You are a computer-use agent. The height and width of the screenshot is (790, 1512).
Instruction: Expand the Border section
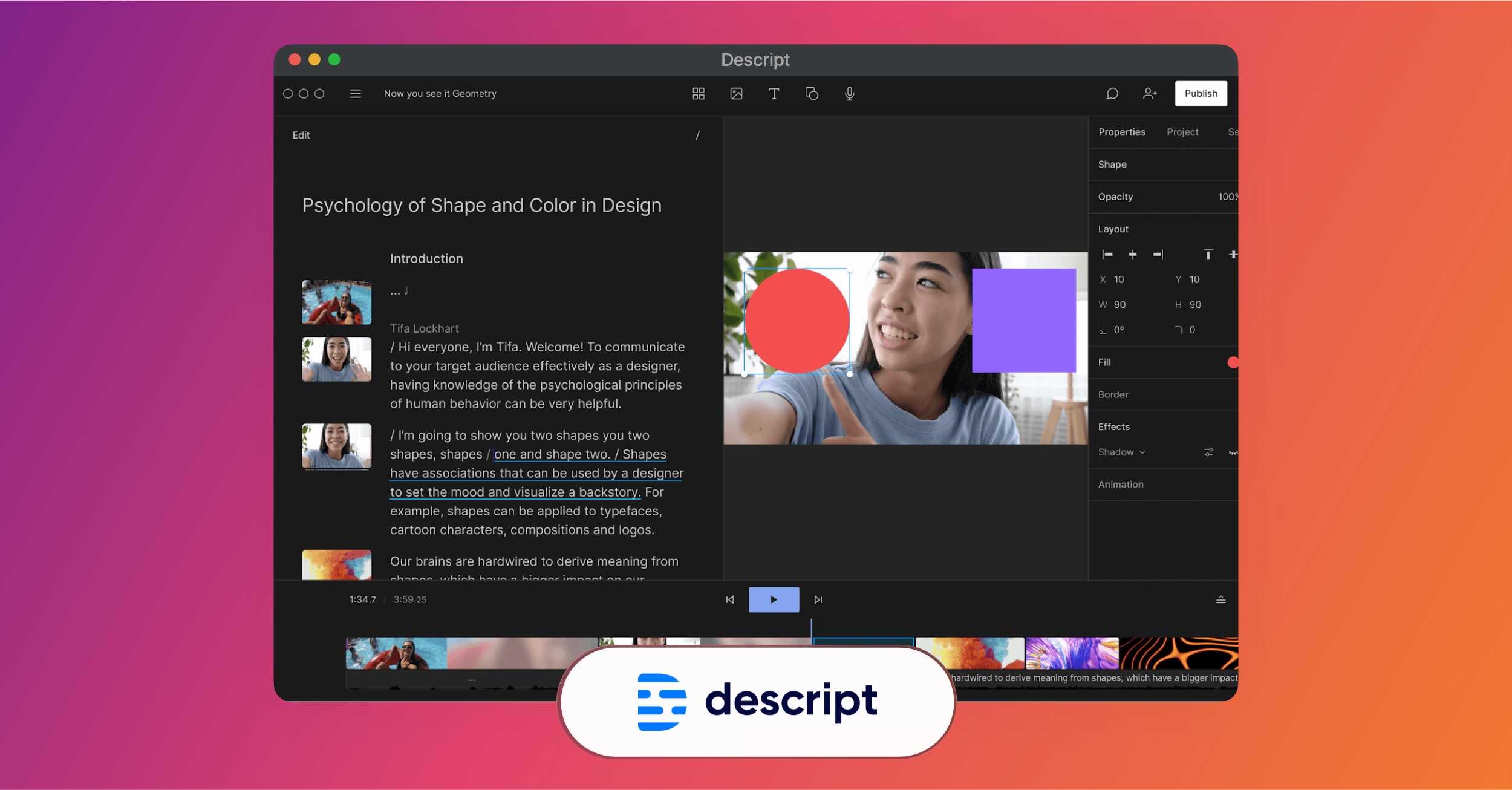(1113, 394)
